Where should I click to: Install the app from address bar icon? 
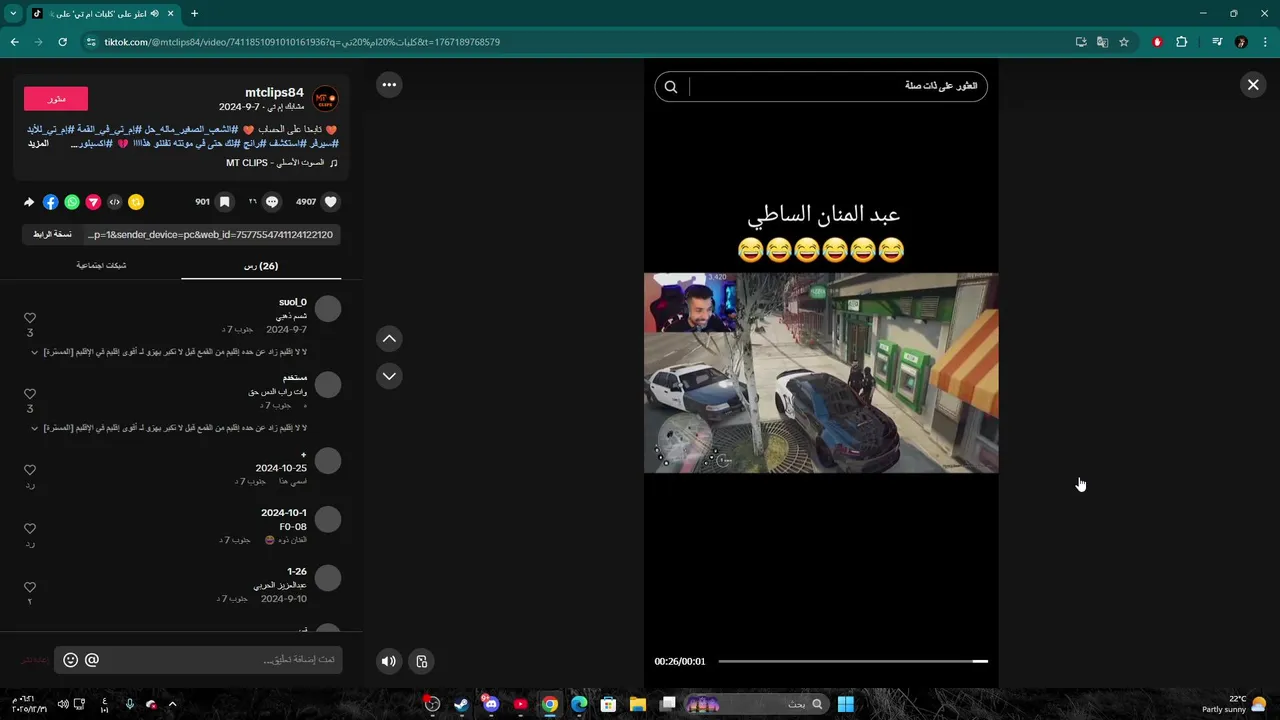[x=1081, y=42]
